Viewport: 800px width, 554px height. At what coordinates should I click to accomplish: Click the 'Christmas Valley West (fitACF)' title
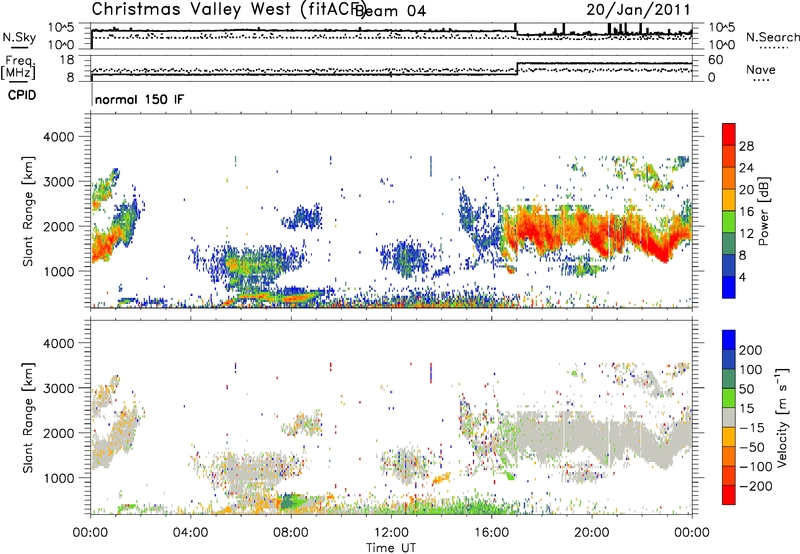tap(228, 10)
